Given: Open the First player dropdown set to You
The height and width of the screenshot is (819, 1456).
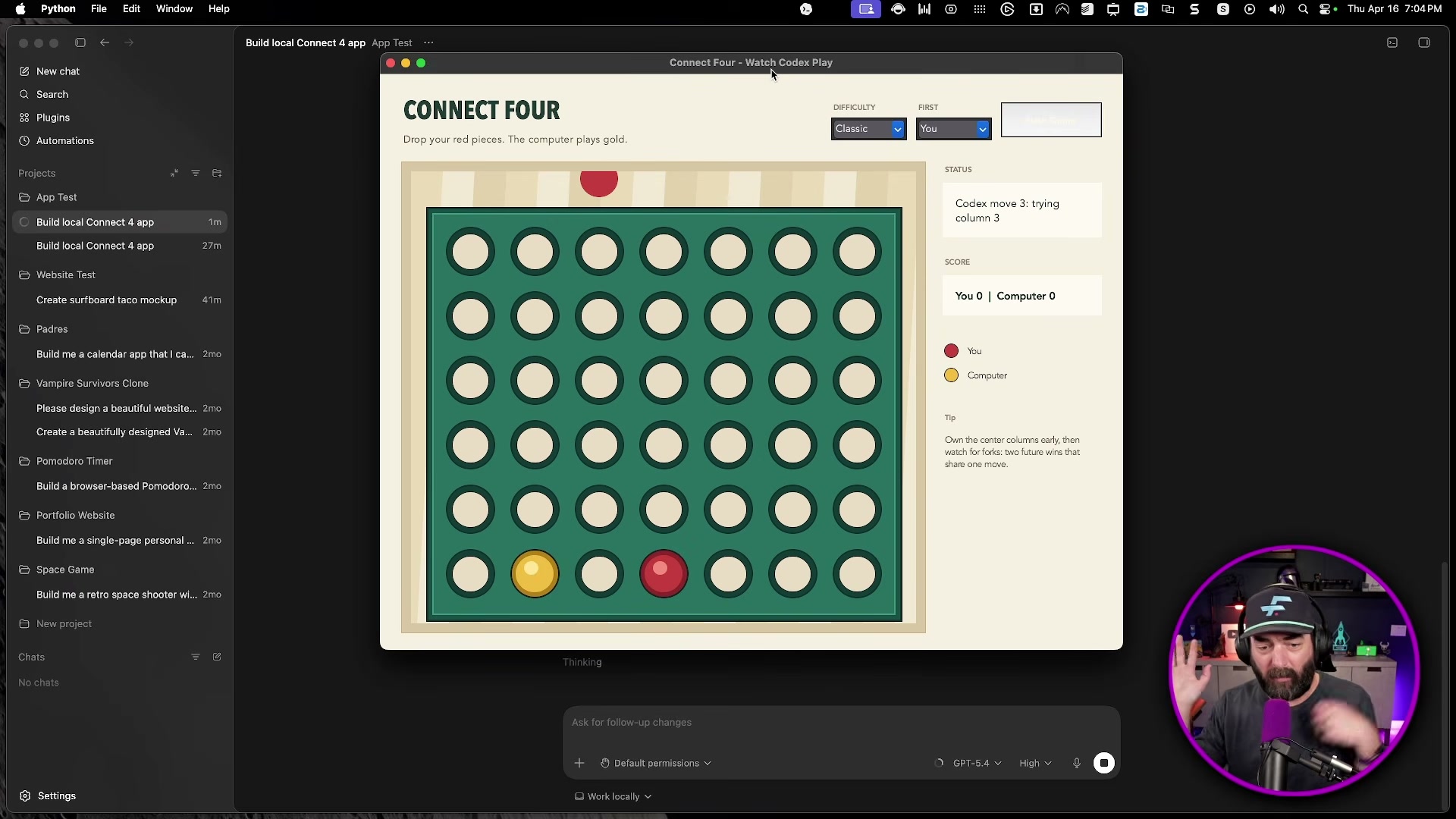Looking at the screenshot, I should 953,128.
